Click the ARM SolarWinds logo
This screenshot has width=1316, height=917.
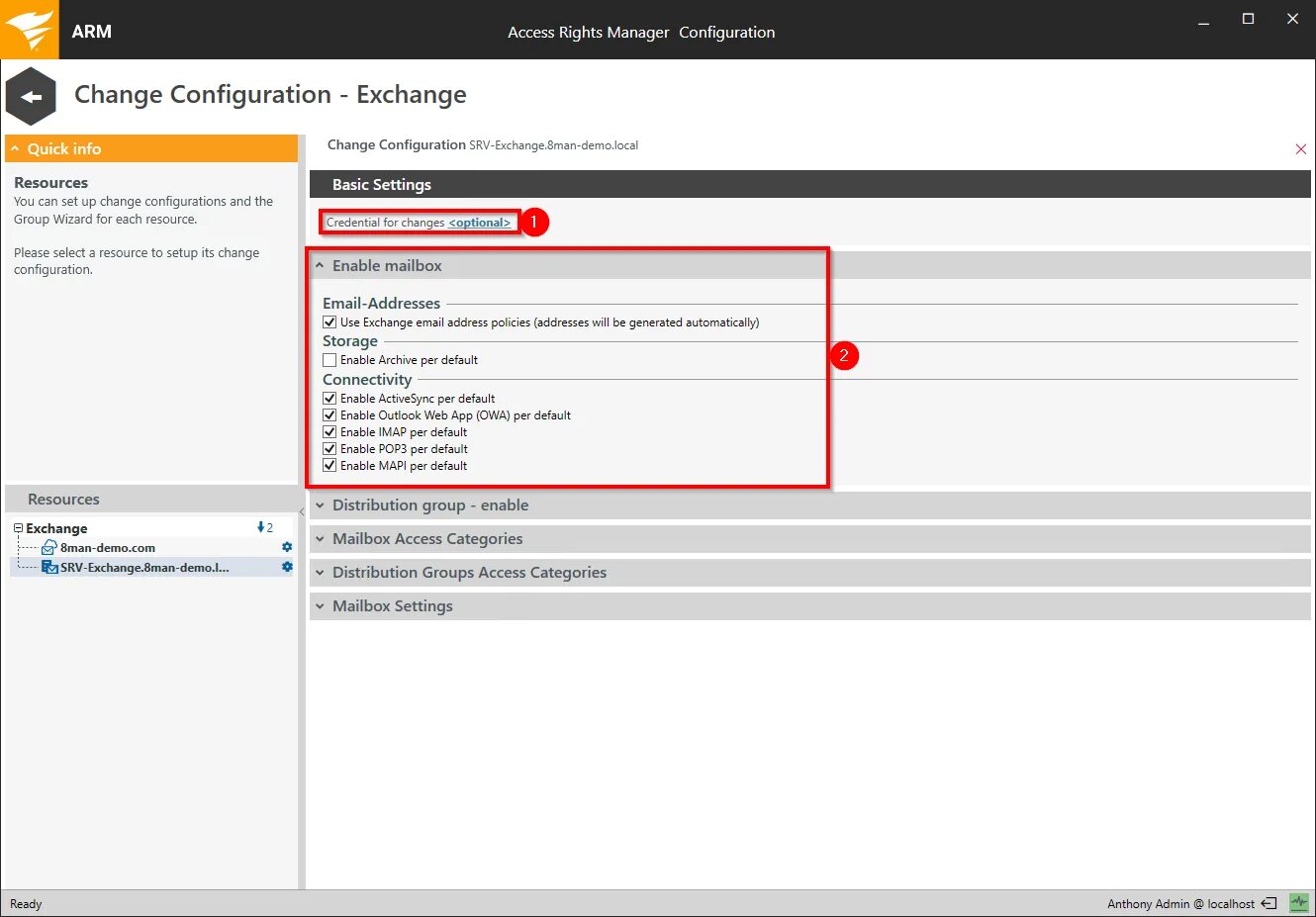[x=30, y=30]
